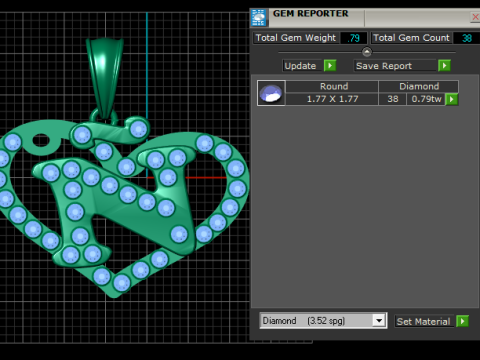Click green arrow beside 0.79tw gem row
The width and height of the screenshot is (480, 360).
click(x=452, y=99)
